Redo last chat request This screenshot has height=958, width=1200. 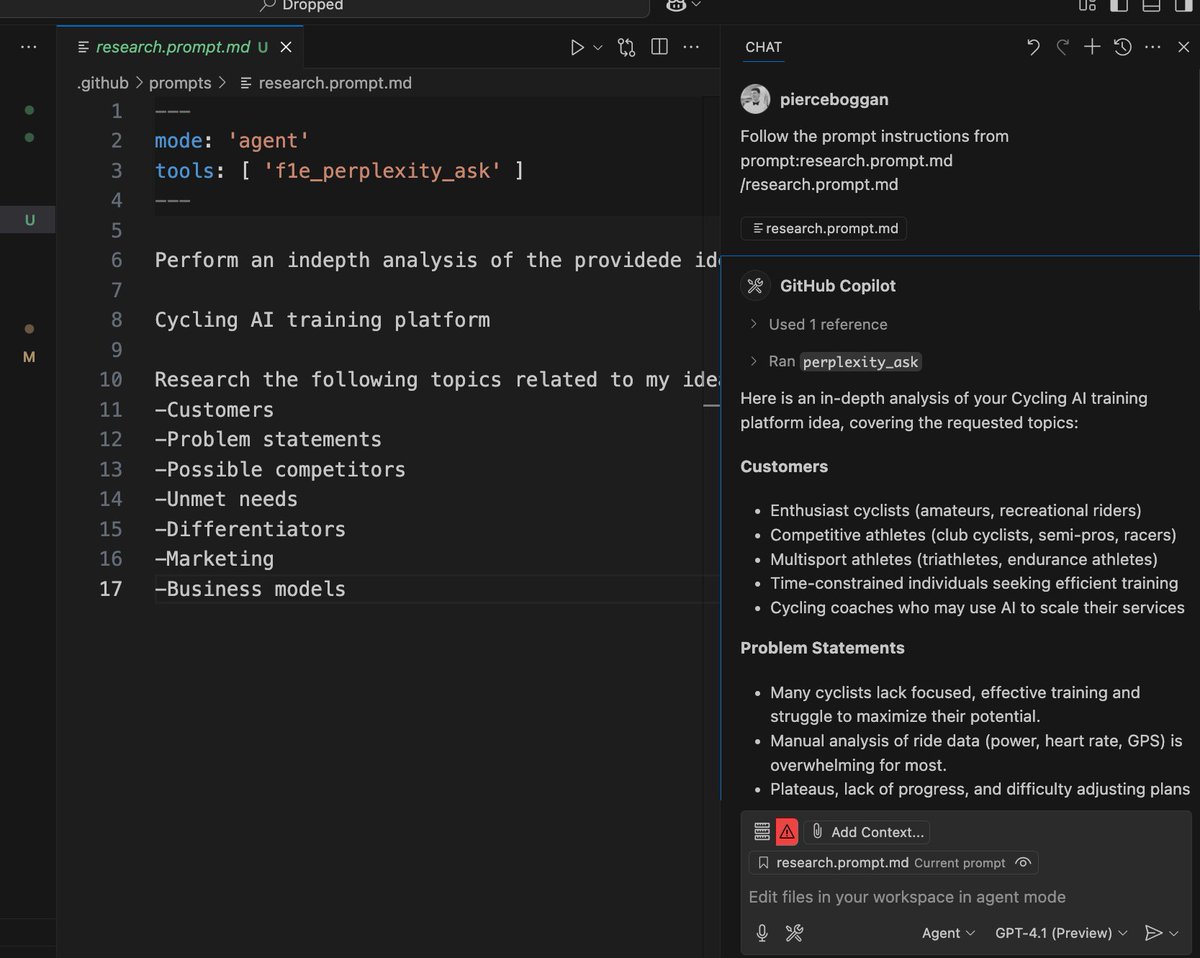[x=1063, y=47]
